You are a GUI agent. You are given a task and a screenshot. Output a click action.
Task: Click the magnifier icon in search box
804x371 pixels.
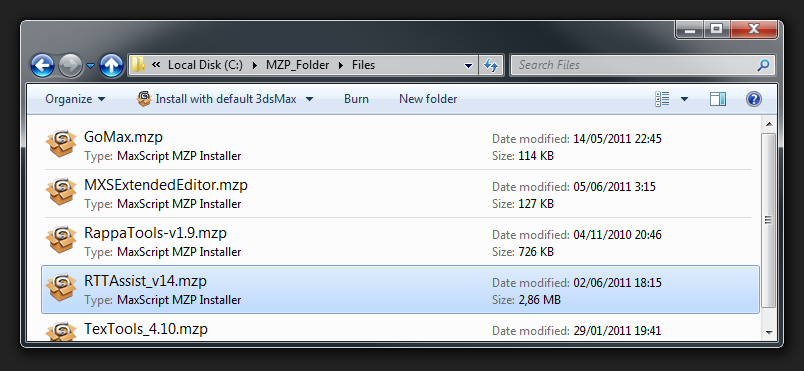[x=763, y=65]
